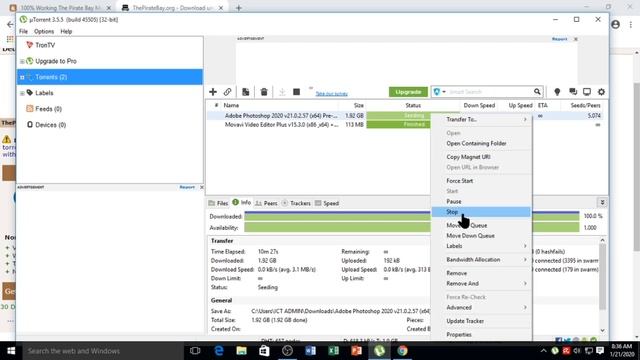The image size is (640, 360).
Task: Switch to the Files tab
Action: pyautogui.click(x=218, y=203)
